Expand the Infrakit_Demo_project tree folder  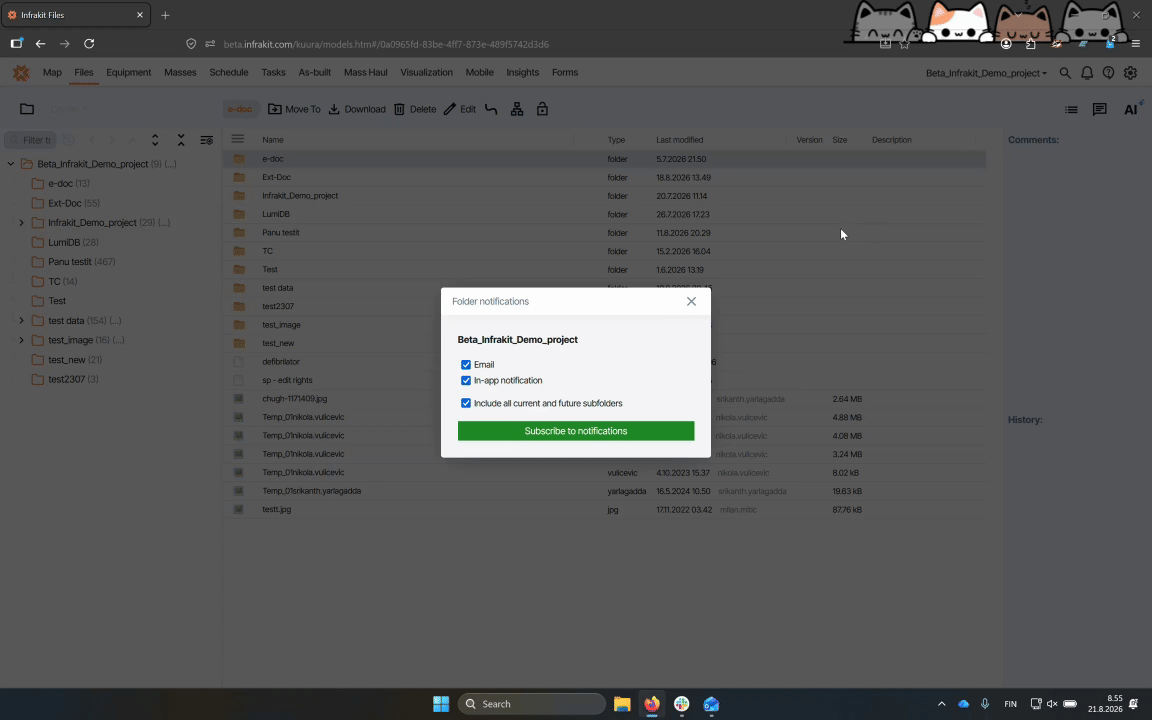point(21,223)
